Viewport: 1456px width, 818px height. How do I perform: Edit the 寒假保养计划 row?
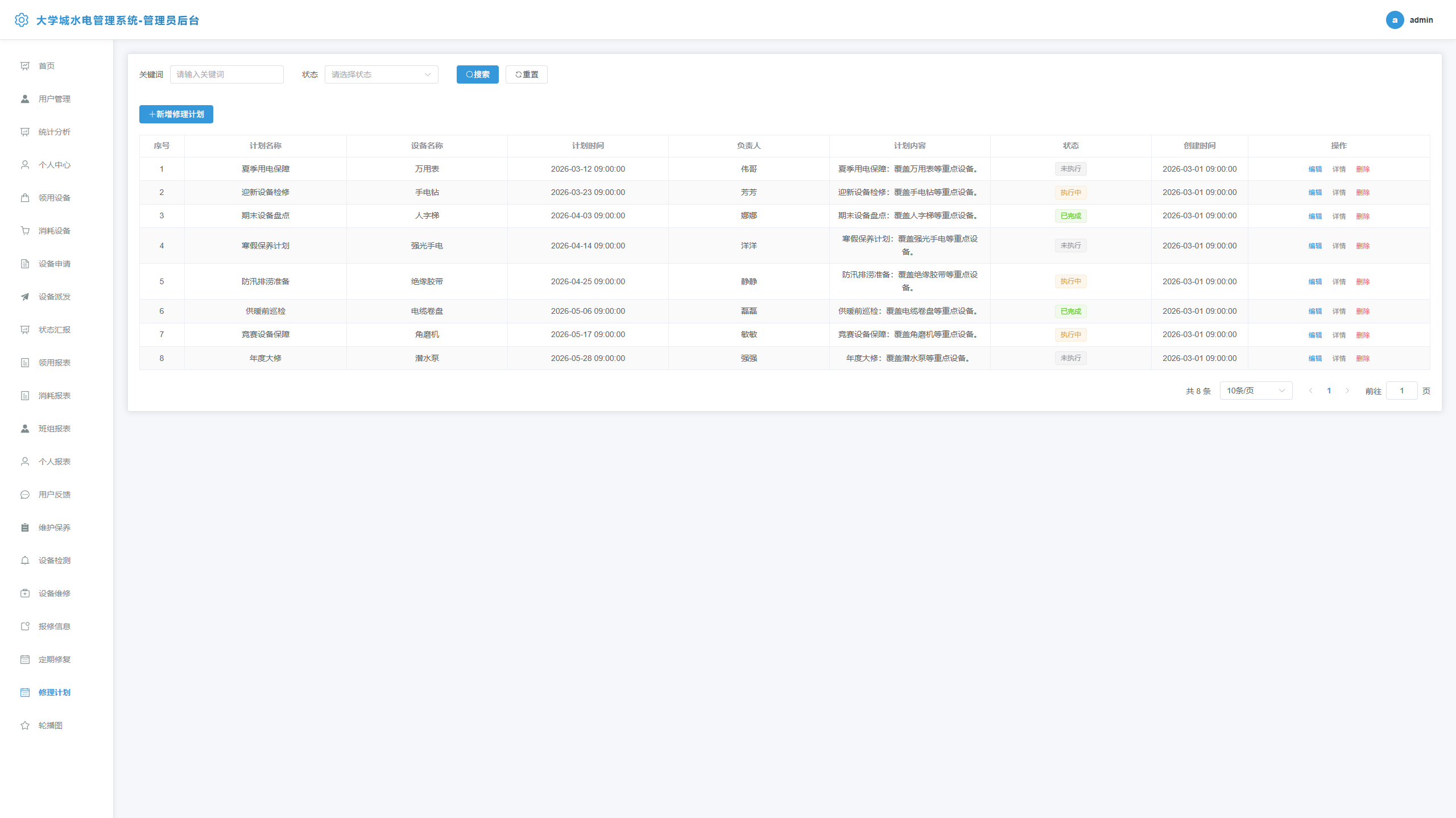tap(1315, 246)
